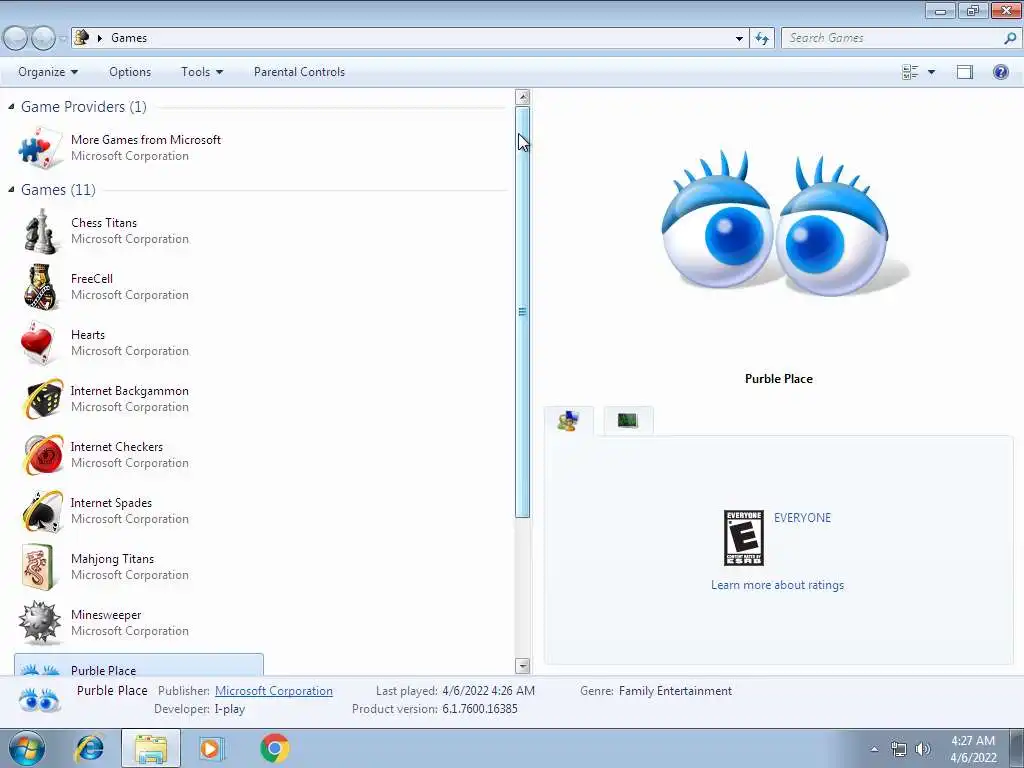This screenshot has height=768, width=1024.
Task: Open More Games from Microsoft puzzle icon
Action: pyautogui.click(x=40, y=148)
